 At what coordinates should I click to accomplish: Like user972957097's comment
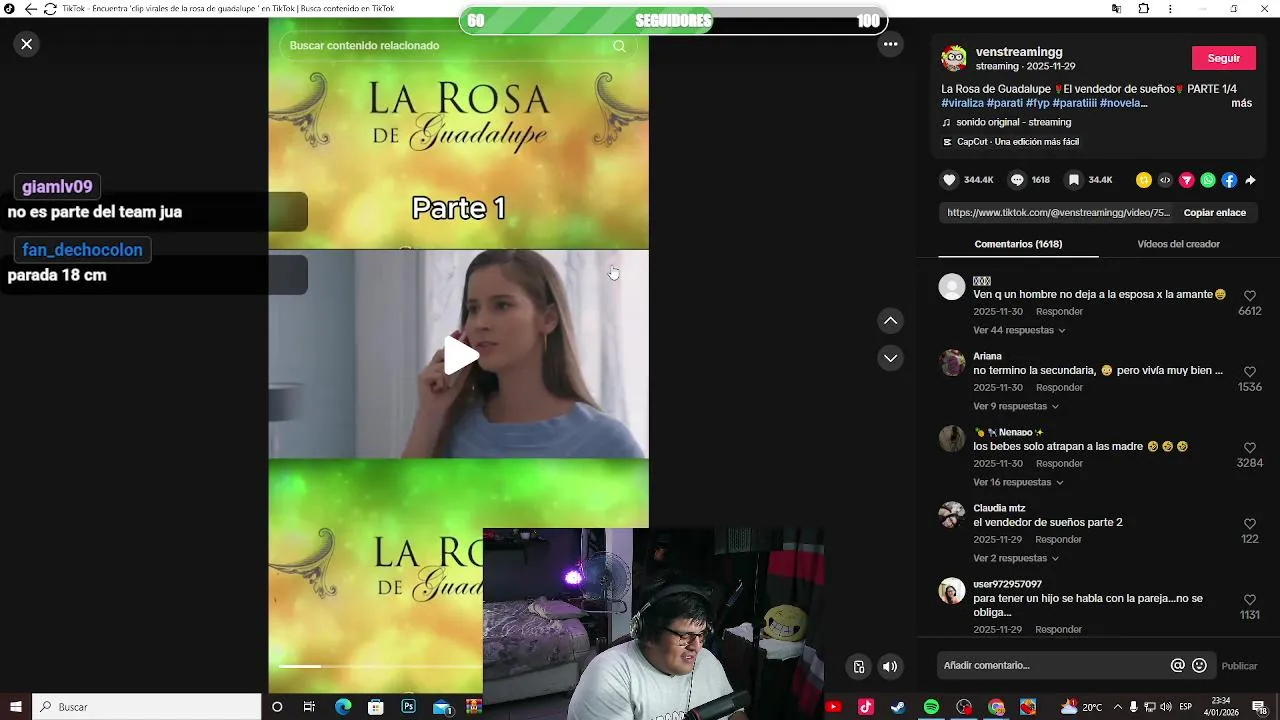(1250, 600)
